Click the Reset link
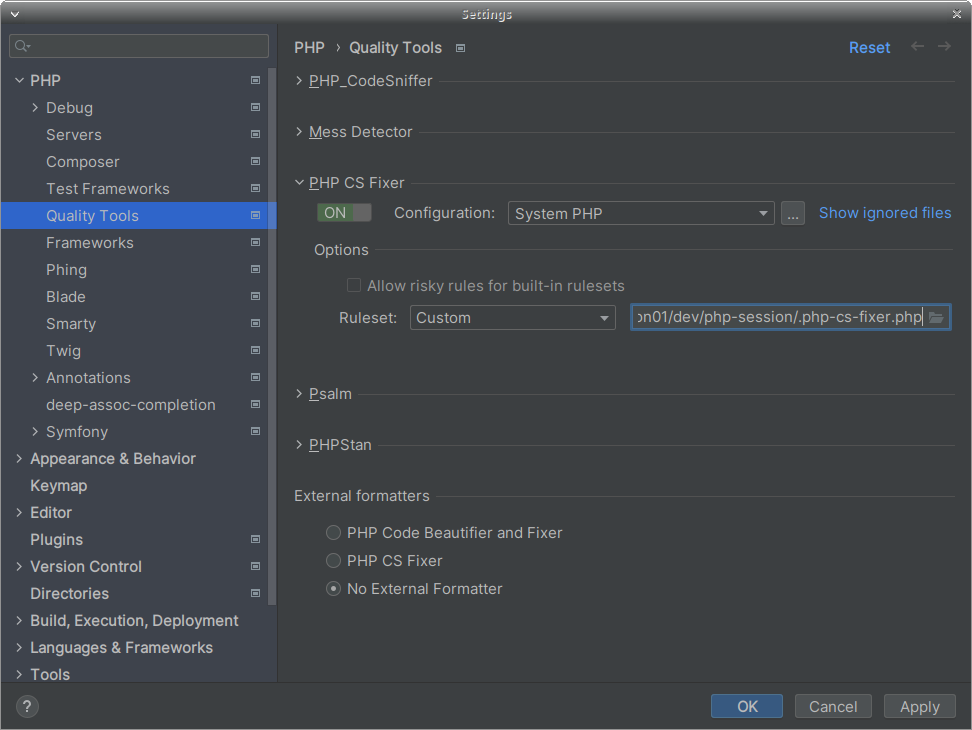 tap(869, 48)
